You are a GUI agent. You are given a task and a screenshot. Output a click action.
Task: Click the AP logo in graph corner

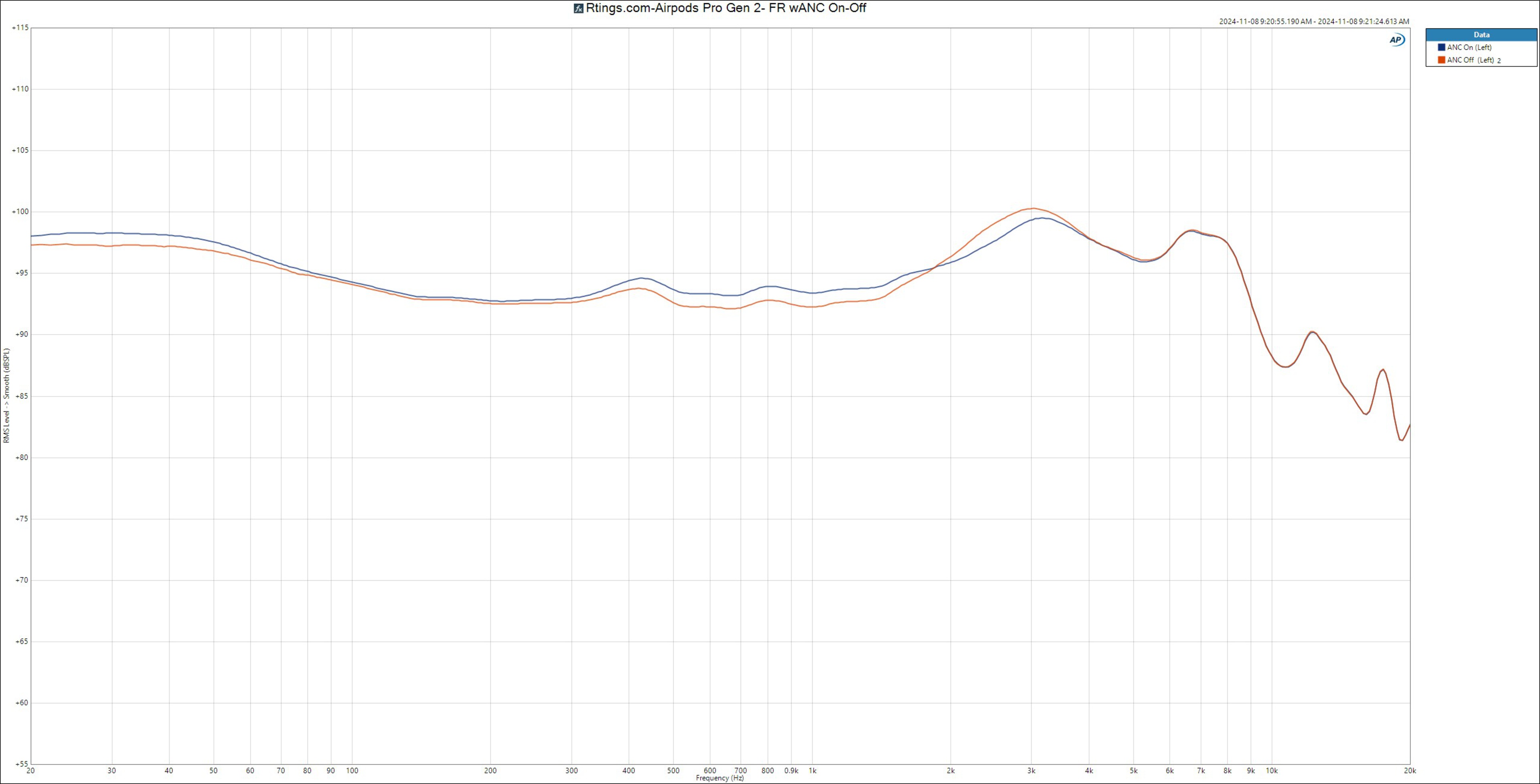tap(1396, 40)
